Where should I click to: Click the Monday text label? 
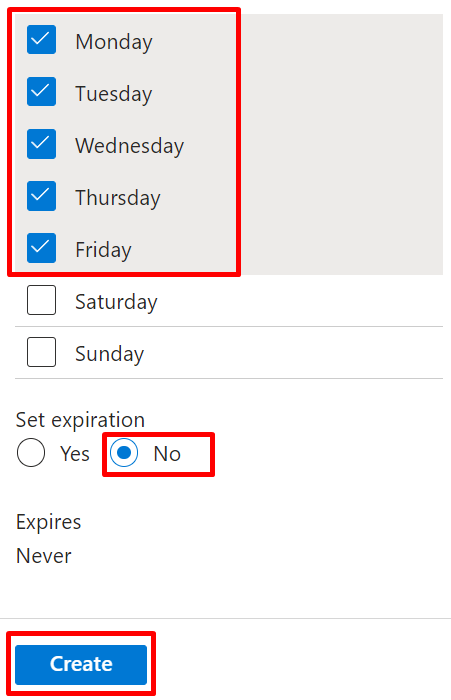tap(114, 42)
